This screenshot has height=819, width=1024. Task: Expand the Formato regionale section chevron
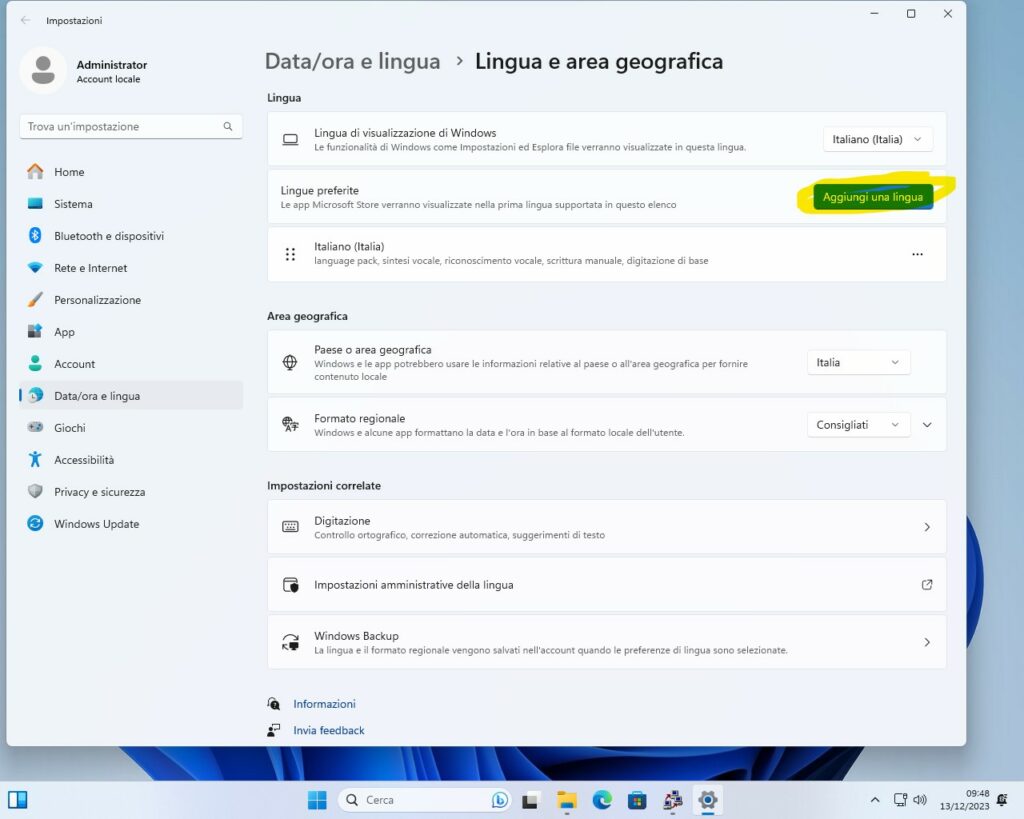point(927,425)
